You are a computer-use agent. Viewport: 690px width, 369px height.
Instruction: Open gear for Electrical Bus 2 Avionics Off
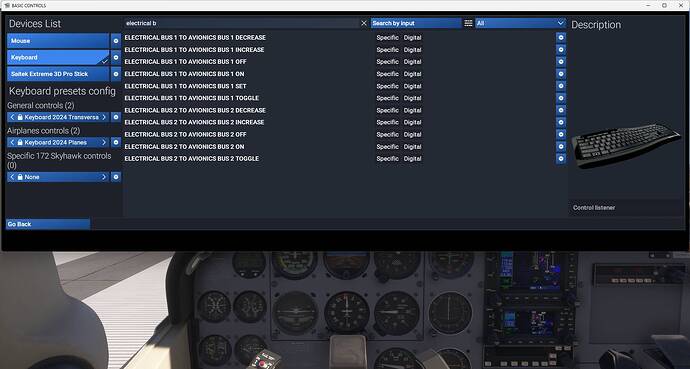coord(561,135)
